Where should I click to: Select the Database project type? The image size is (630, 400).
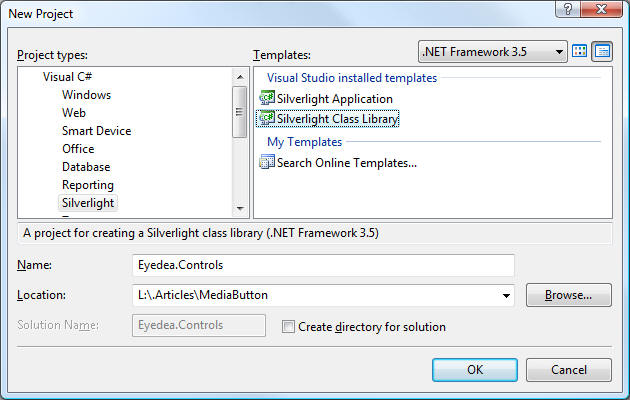[86, 167]
